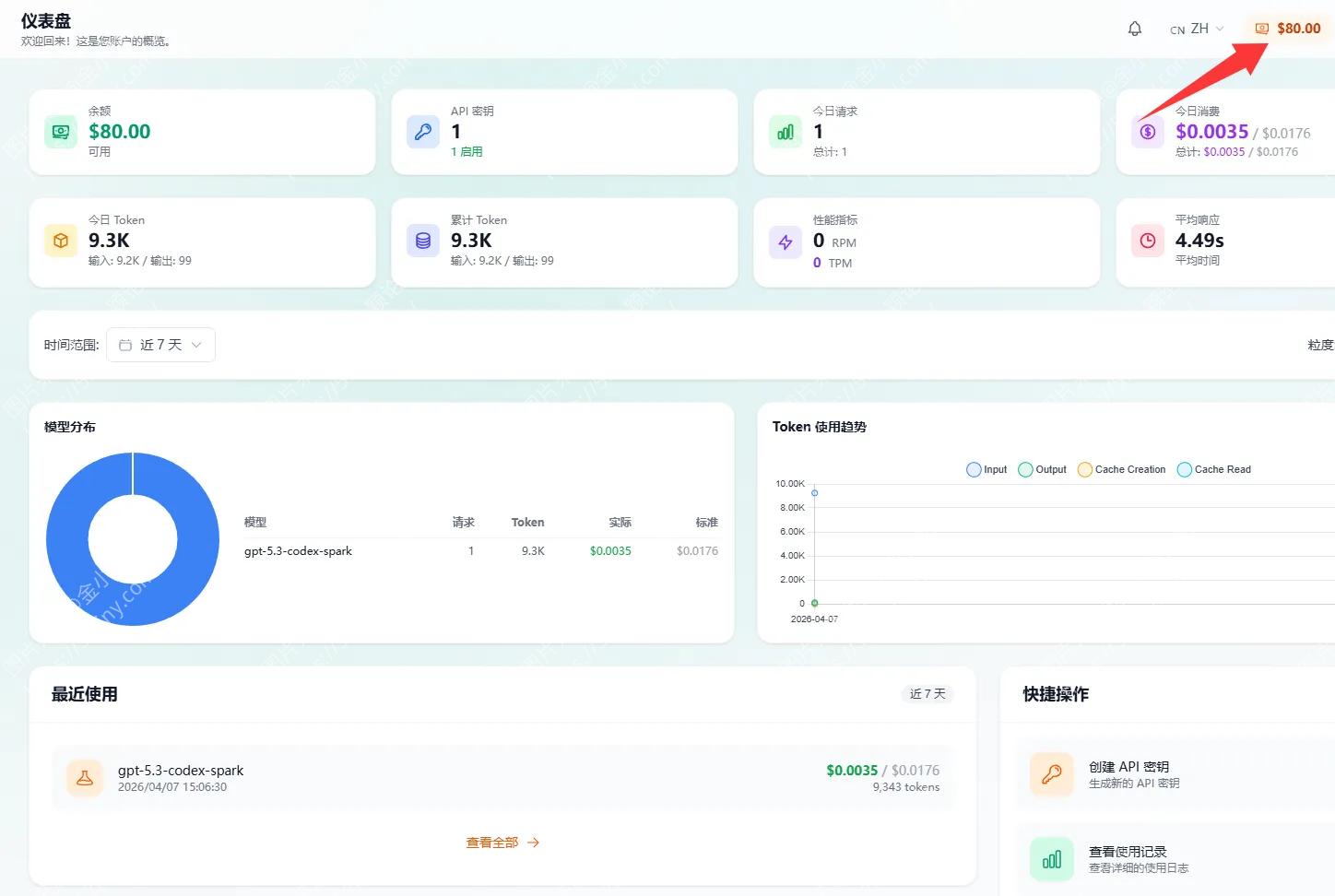Toggle the Output series in chart legend
The image size is (1335, 896).
[x=1042, y=469]
